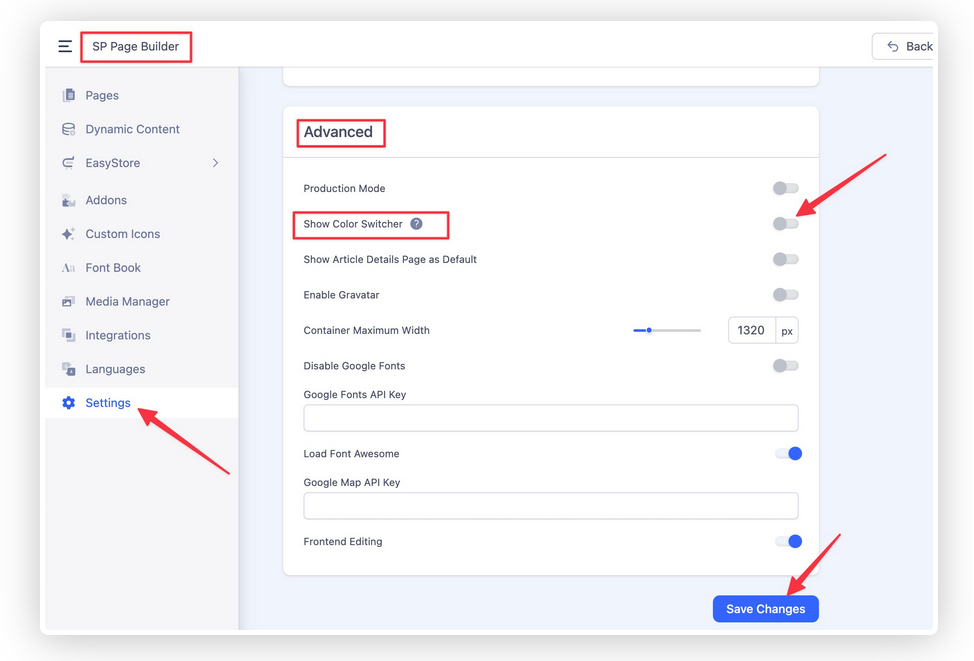Disable the Load Font Awesome toggle
Screen dimensions: 974x661
pyautogui.click(x=788, y=454)
